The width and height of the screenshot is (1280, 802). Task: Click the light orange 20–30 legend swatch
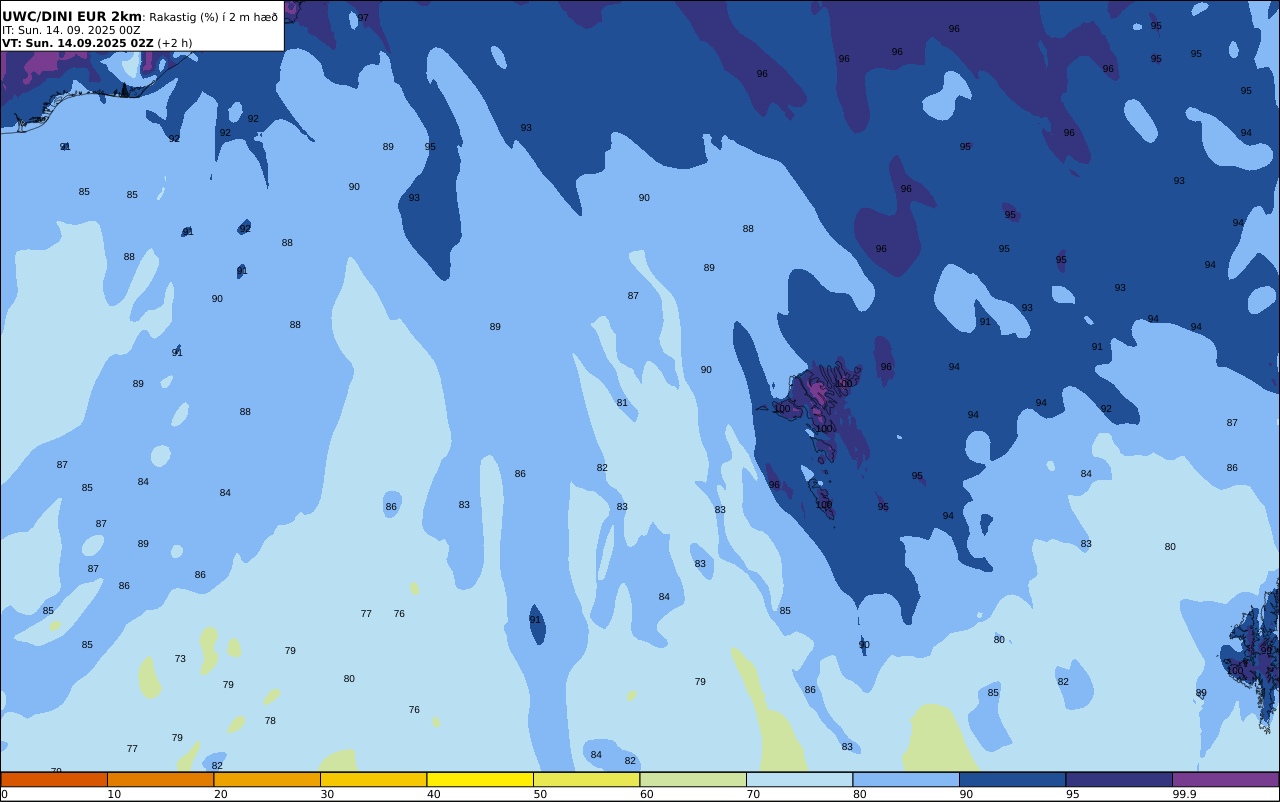pyautogui.click(x=267, y=779)
